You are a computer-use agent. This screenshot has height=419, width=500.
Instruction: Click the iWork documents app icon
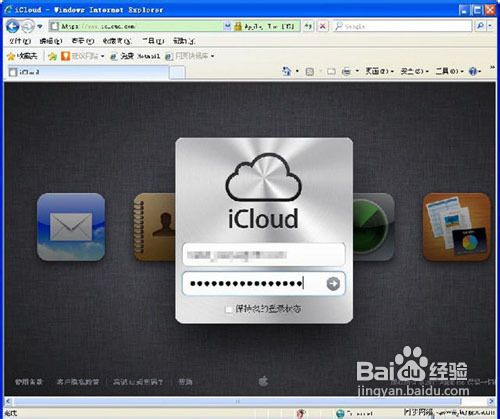click(457, 227)
